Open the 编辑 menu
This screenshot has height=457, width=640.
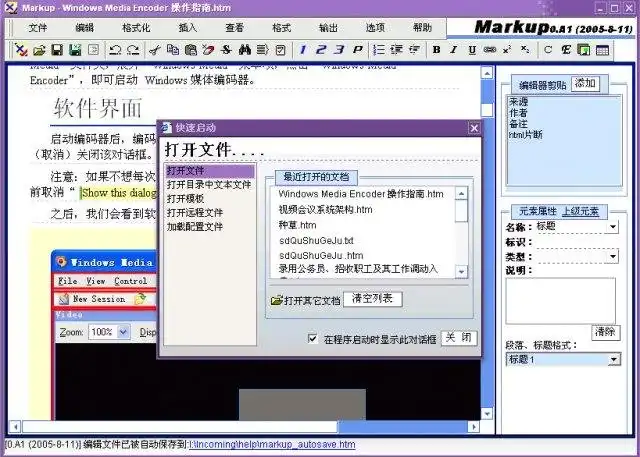[84, 28]
